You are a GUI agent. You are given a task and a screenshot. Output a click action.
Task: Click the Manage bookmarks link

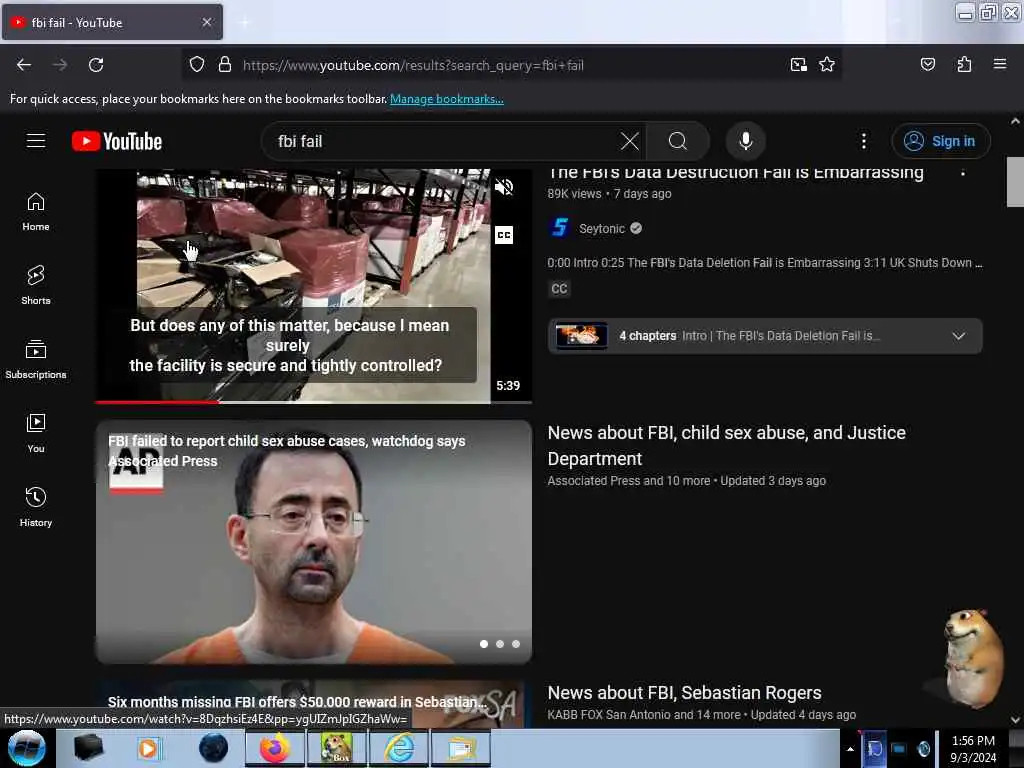click(x=447, y=99)
